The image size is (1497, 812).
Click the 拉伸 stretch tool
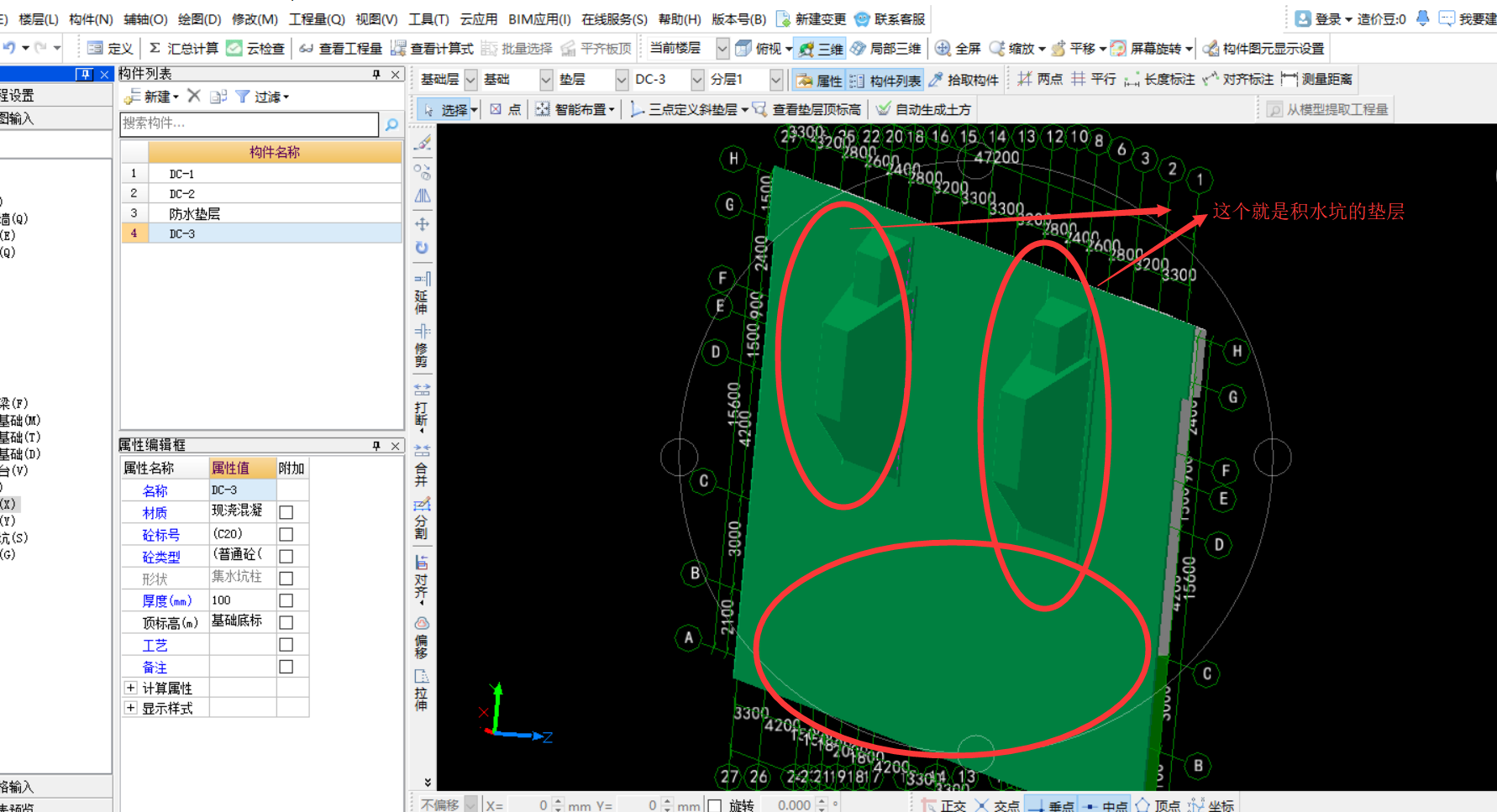point(422,690)
